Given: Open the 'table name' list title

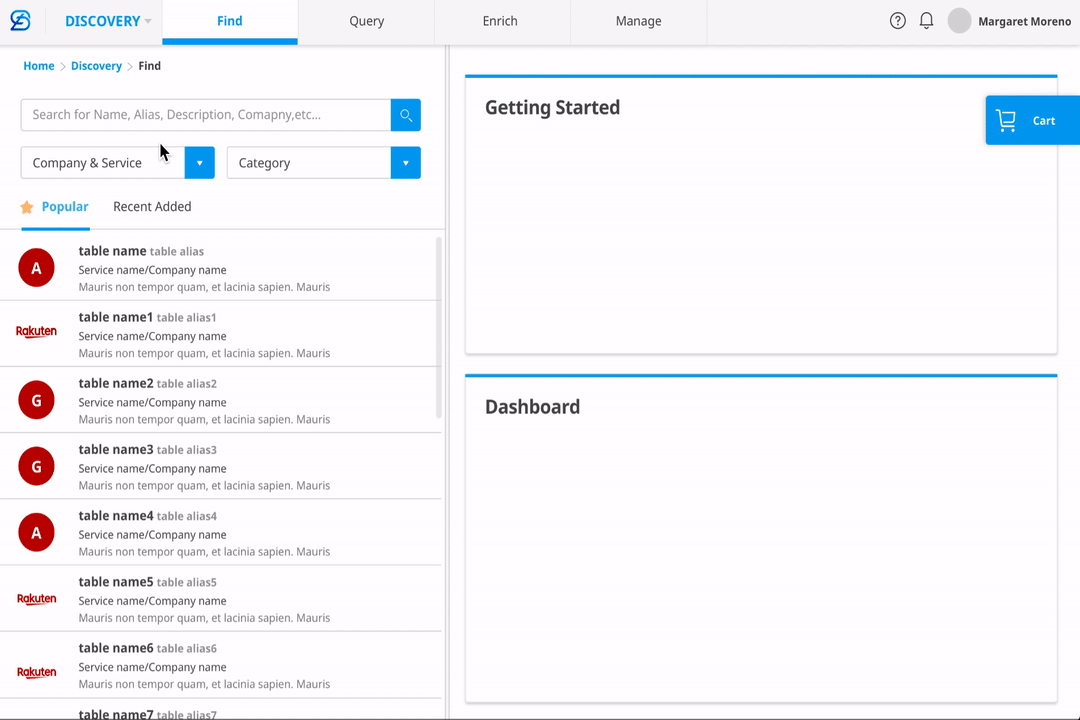Looking at the screenshot, I should [112, 251].
